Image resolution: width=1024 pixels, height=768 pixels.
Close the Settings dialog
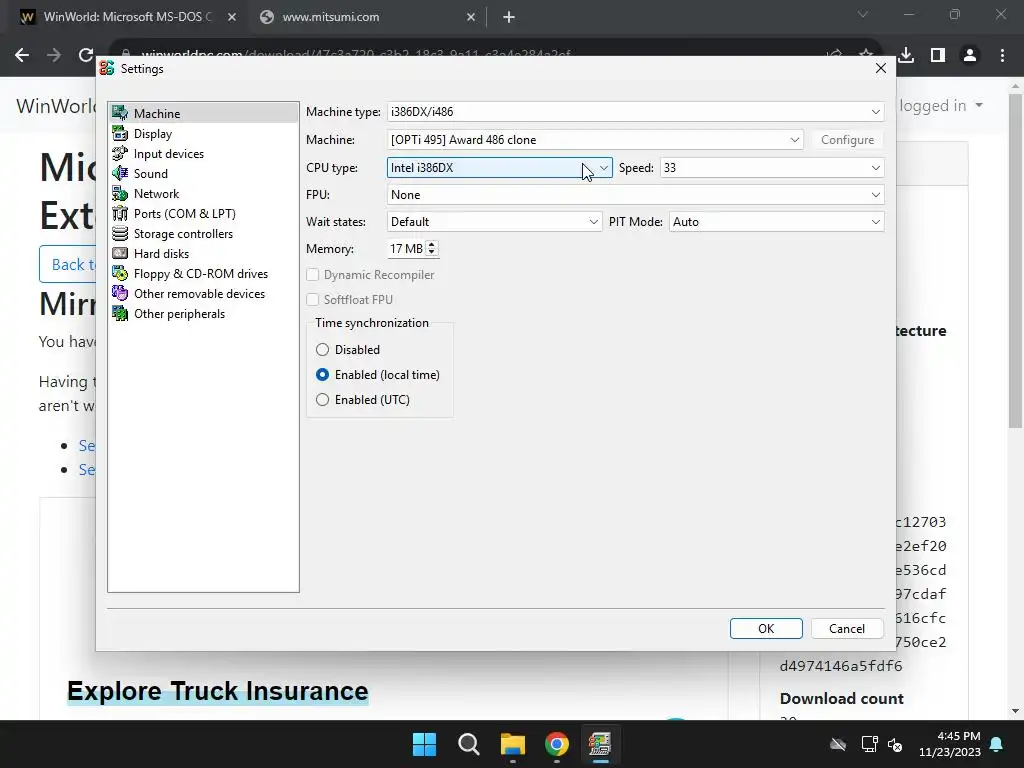pos(880,69)
